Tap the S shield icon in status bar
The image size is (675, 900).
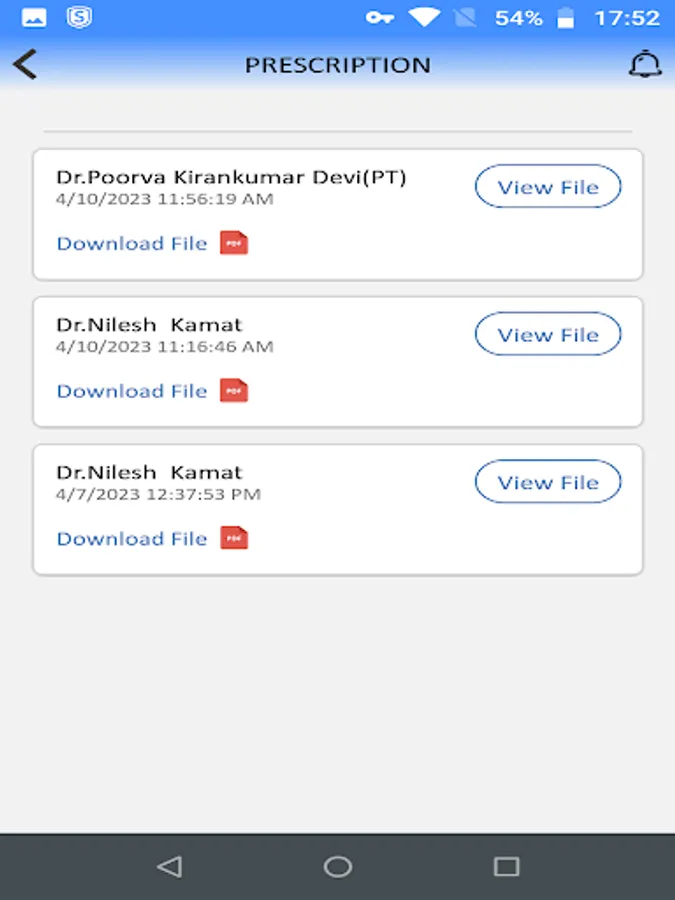[79, 17]
